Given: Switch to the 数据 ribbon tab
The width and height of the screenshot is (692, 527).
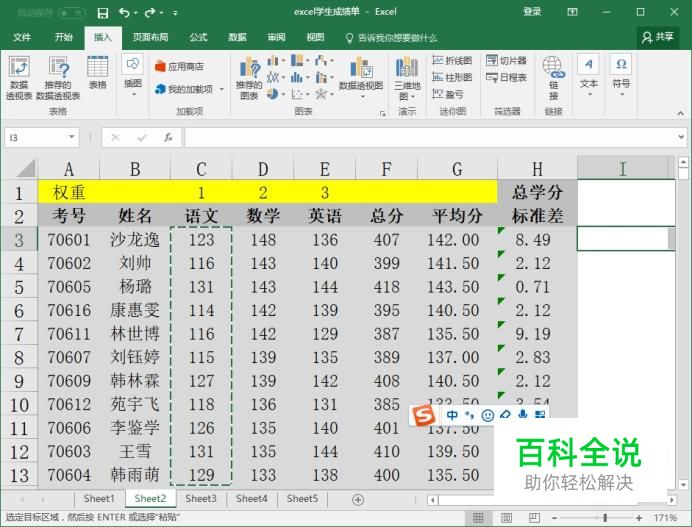Looking at the screenshot, I should [237, 37].
